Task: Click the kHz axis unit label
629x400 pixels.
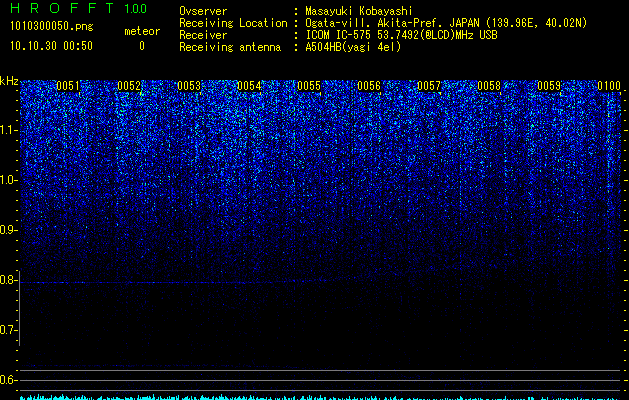Action: click(x=9, y=81)
